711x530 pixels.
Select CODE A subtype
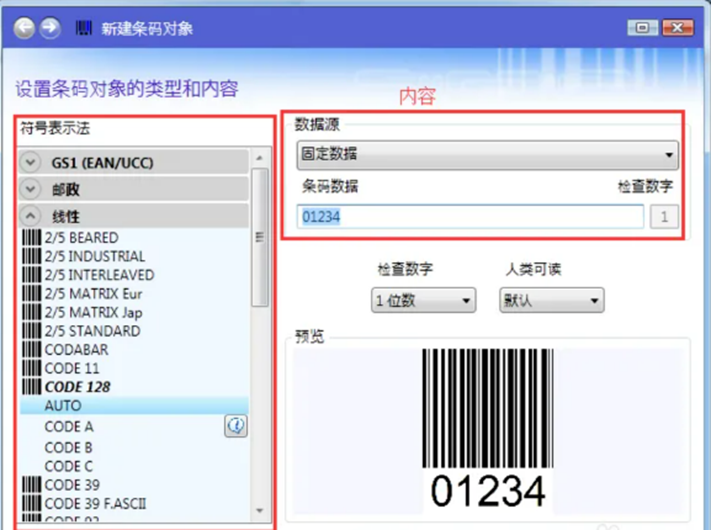[x=69, y=427]
